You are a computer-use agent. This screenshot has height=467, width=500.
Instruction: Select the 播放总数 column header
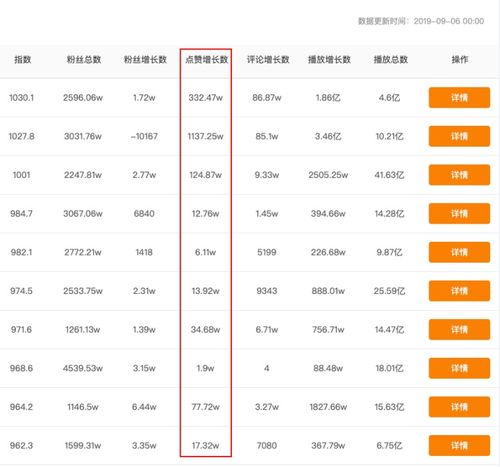point(391,60)
